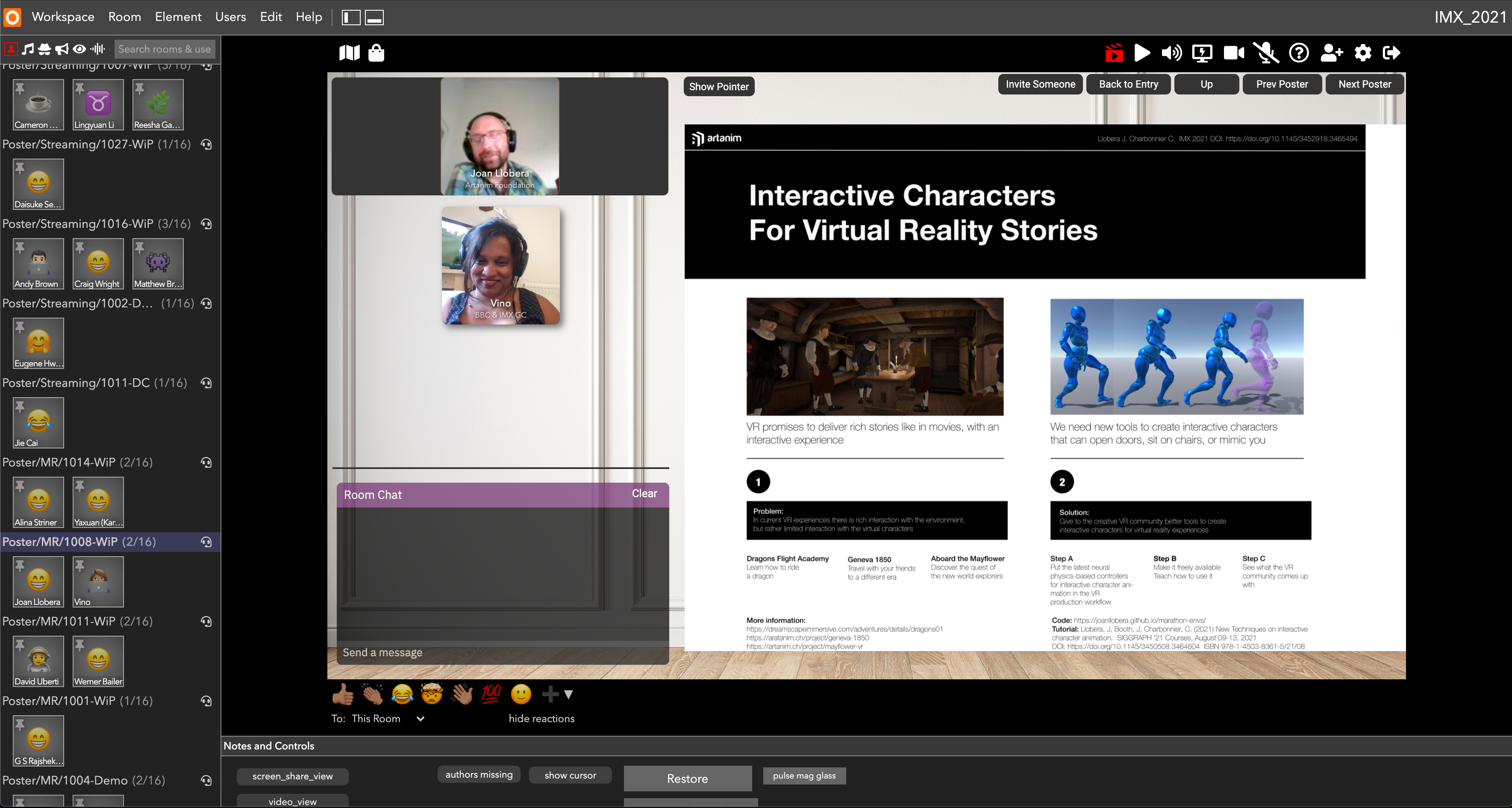
Task: Open settings gear icon
Action: pos(1362,53)
